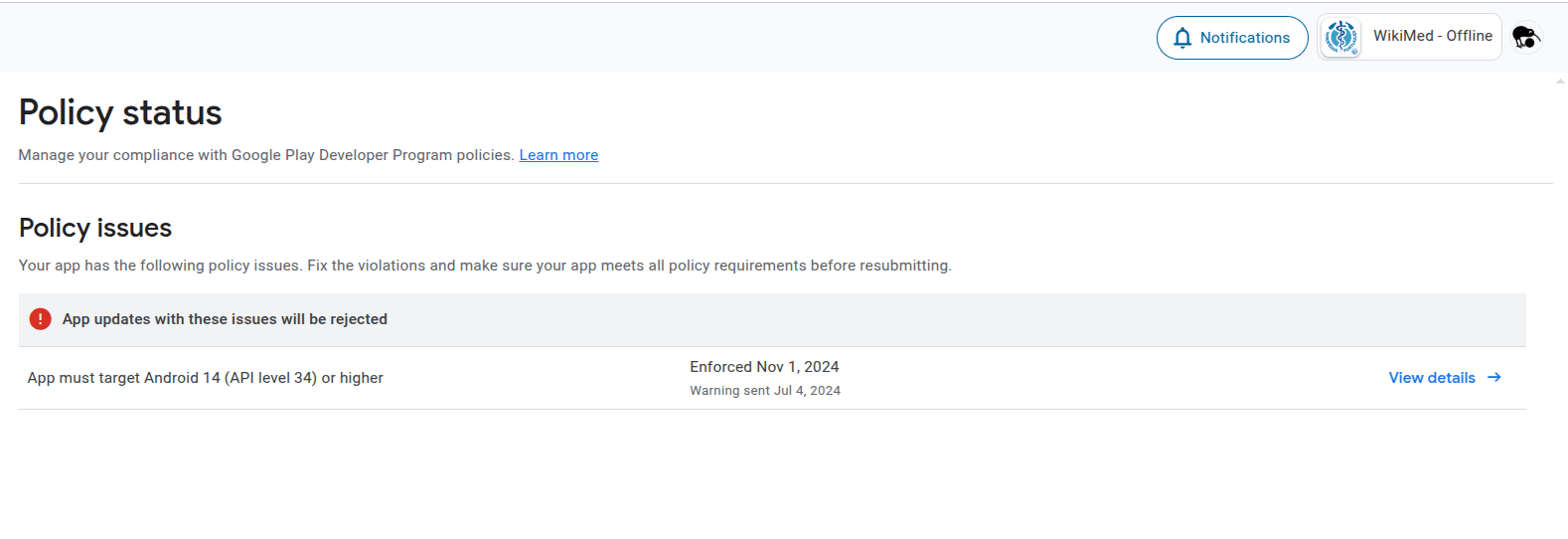Click the 'Your app has the following' paragraph
This screenshot has width=1568, height=539.
[485, 266]
